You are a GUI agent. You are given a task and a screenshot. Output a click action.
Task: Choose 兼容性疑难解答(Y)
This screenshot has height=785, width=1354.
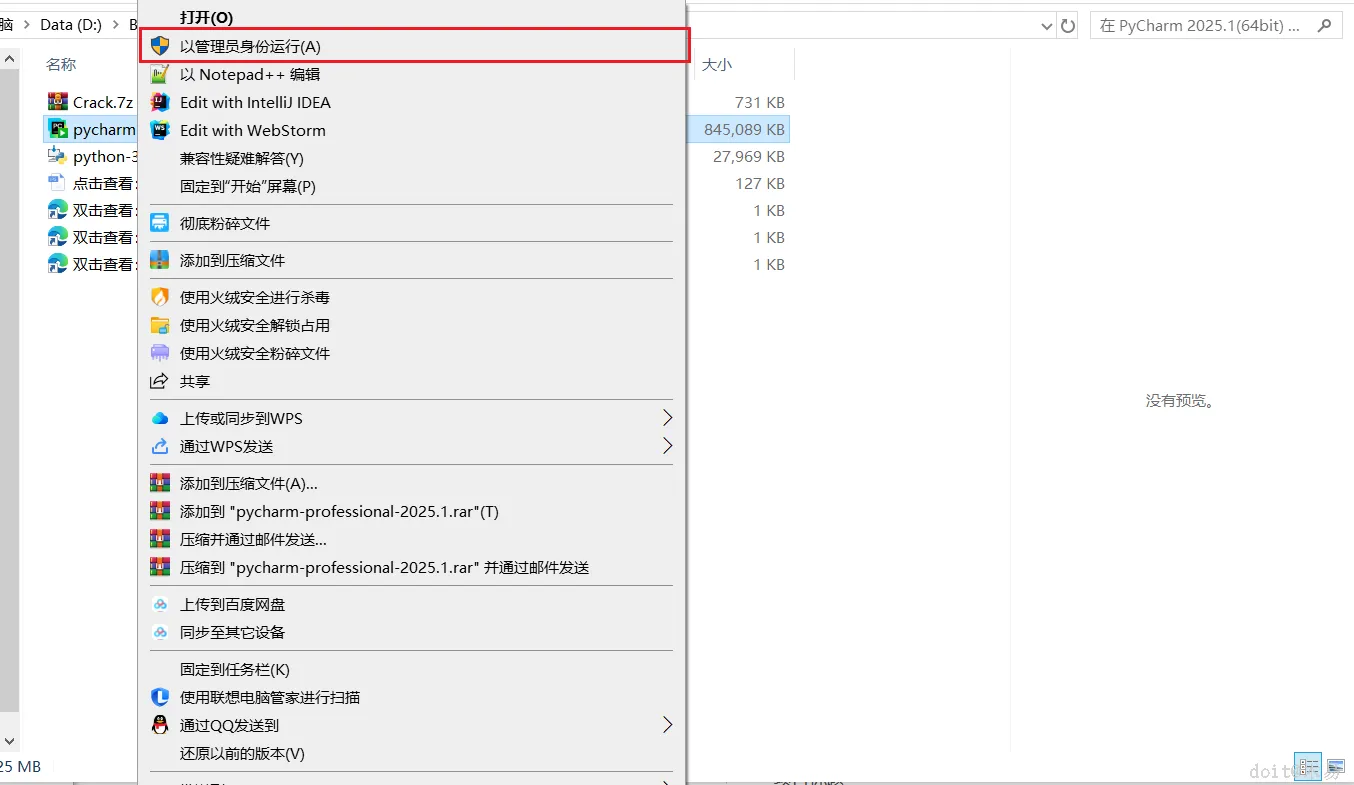[412, 158]
